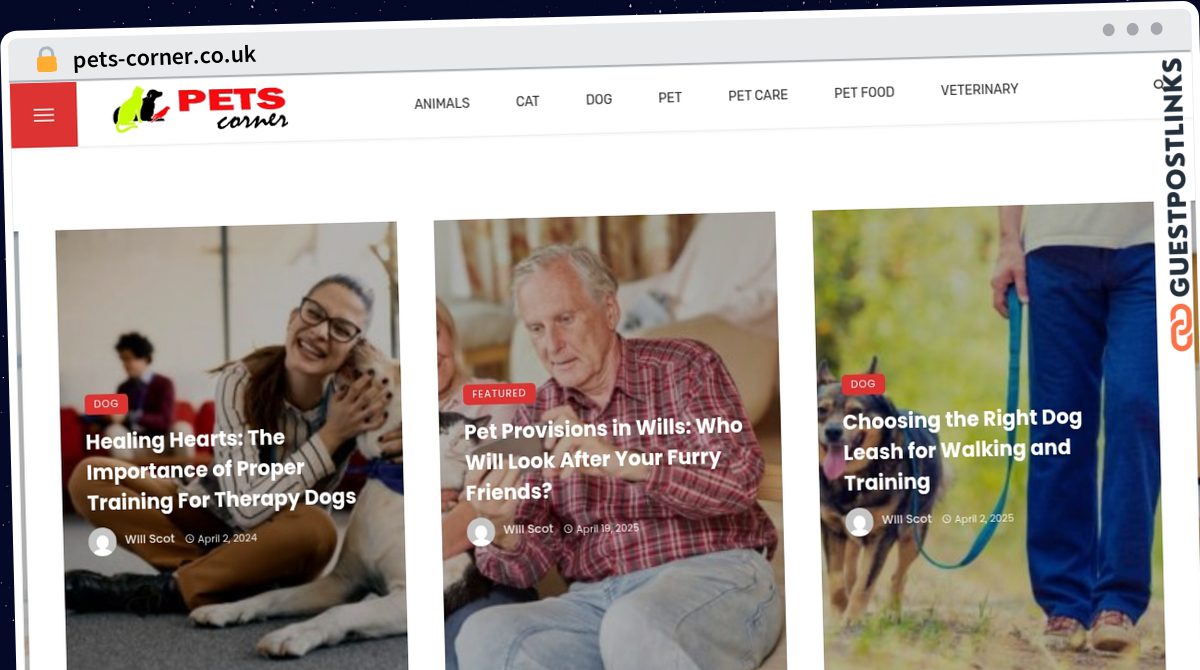Screen dimensions: 1200x670
Task: Select the PET CARE menu item
Action: (x=758, y=95)
